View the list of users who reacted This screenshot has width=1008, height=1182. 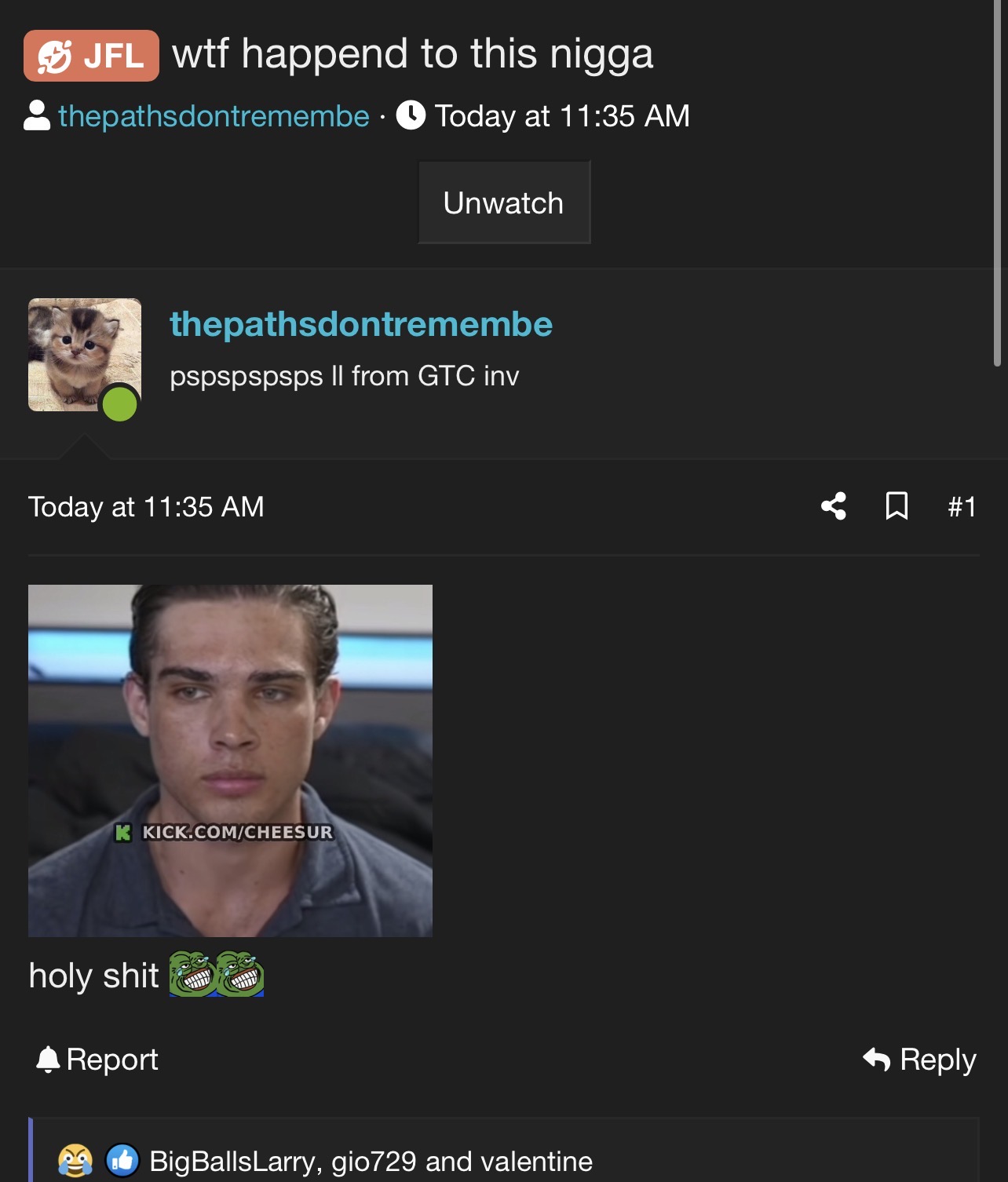371,1162
